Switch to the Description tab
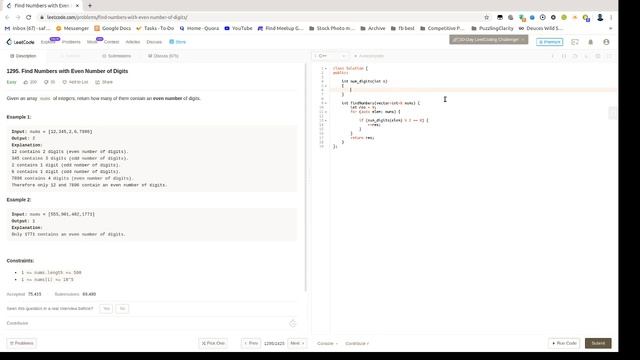The width and height of the screenshot is (640, 360). pyautogui.click(x=23, y=56)
